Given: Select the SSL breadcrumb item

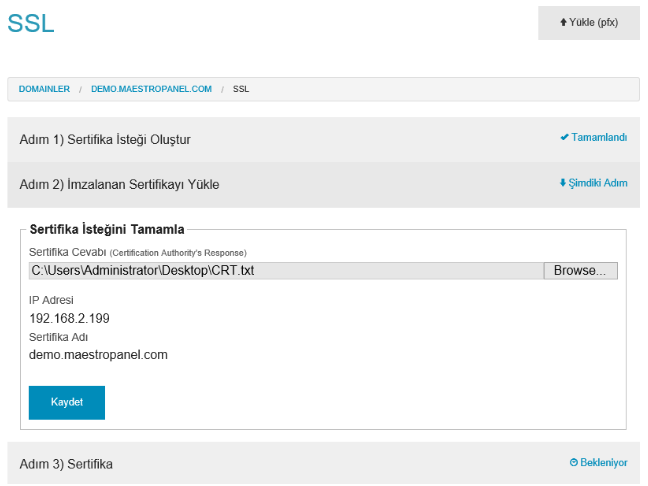Looking at the screenshot, I should tap(241, 89).
